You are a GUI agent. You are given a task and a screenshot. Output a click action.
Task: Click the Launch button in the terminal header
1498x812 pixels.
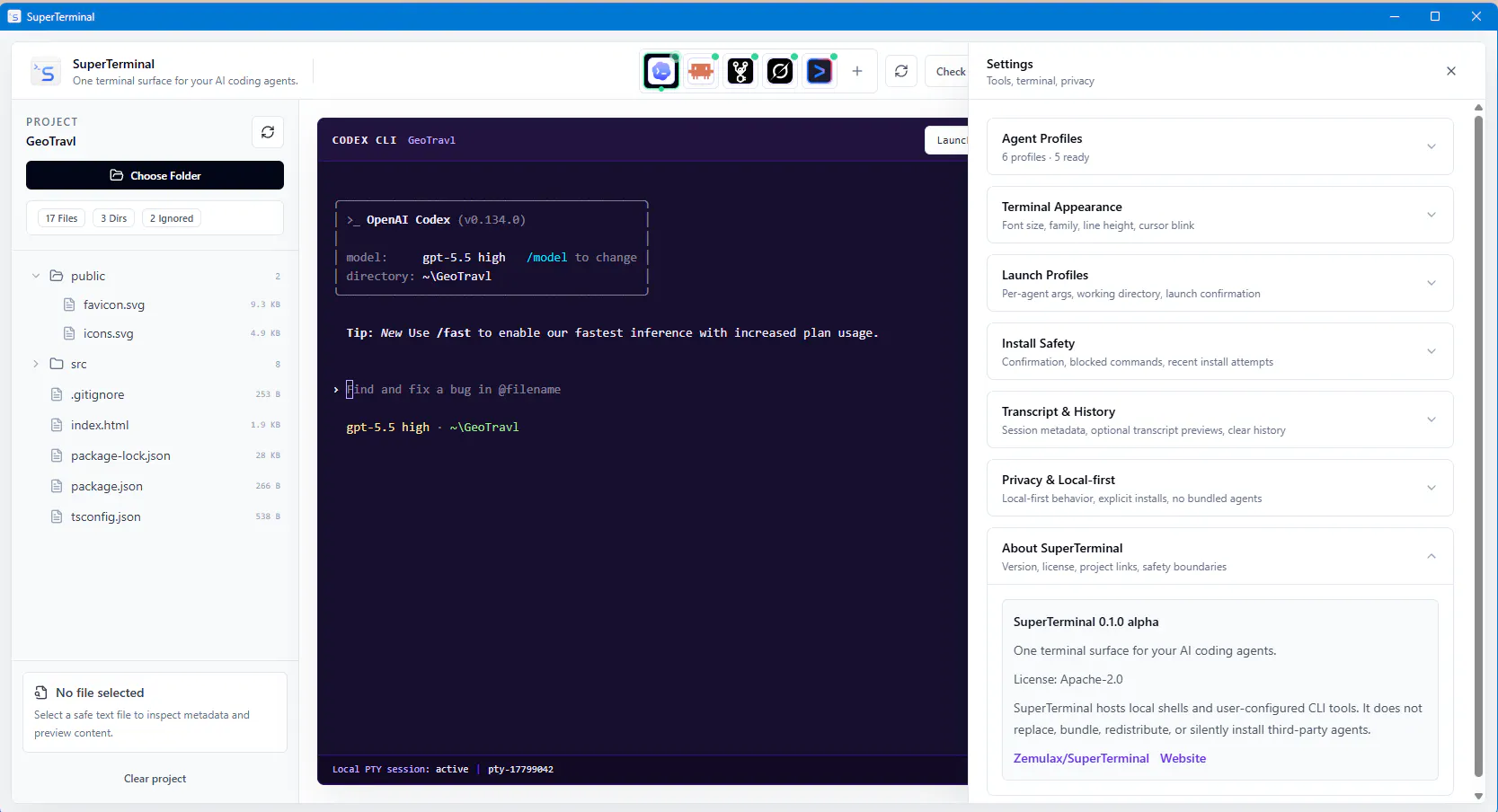click(947, 140)
